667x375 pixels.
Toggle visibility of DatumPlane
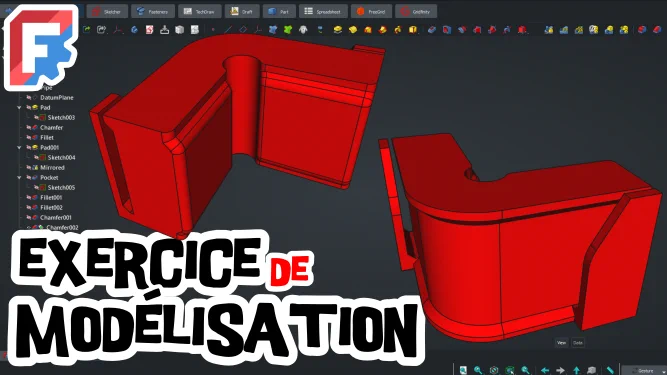29,98
